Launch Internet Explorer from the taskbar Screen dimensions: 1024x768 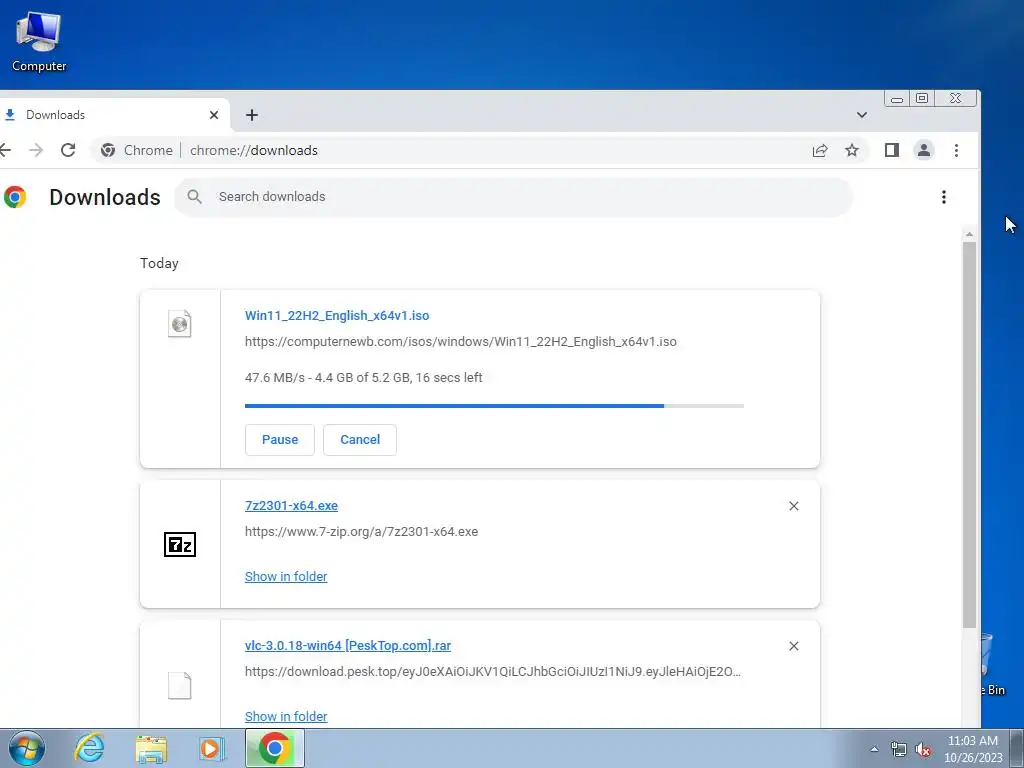[x=89, y=748]
